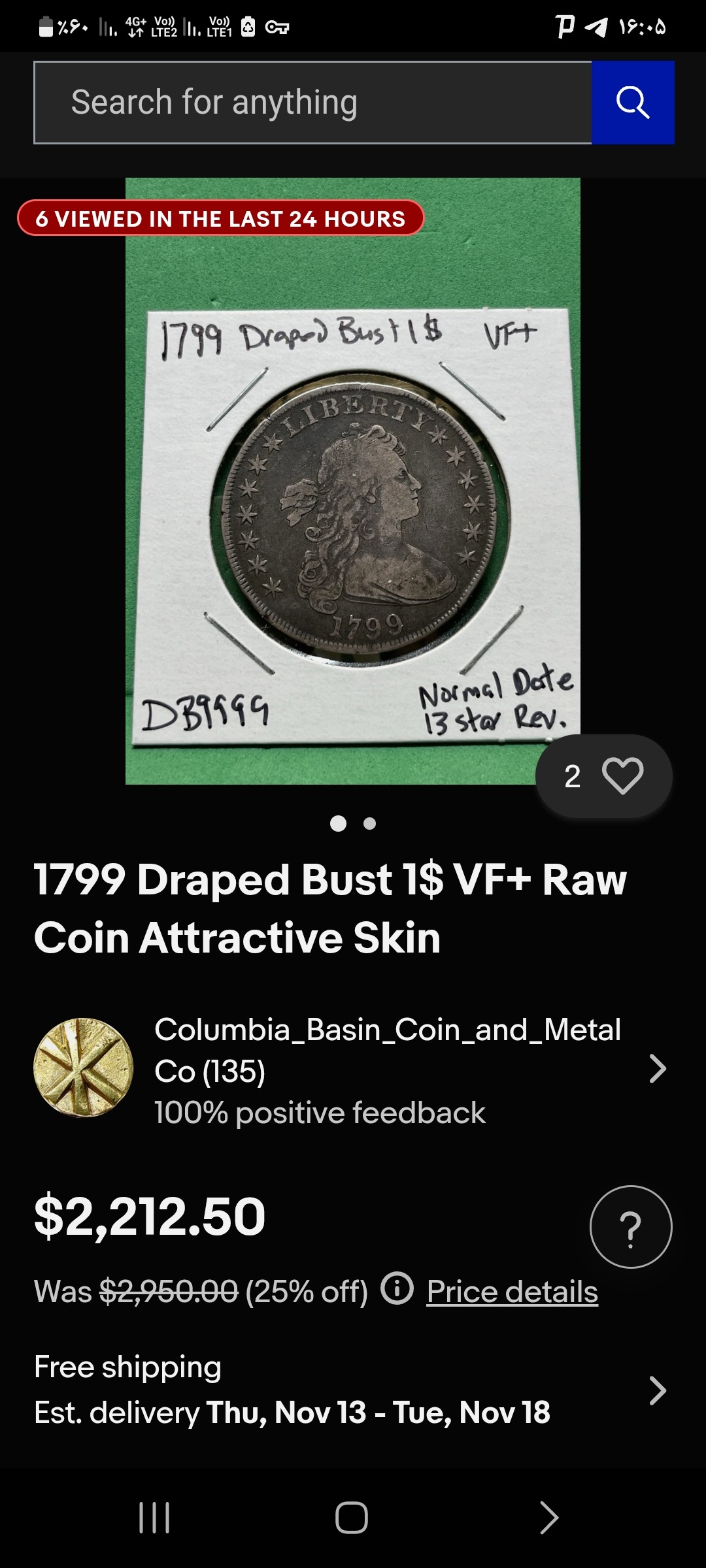Open the question mark help button
The height and width of the screenshot is (1568, 706).
tap(631, 1227)
